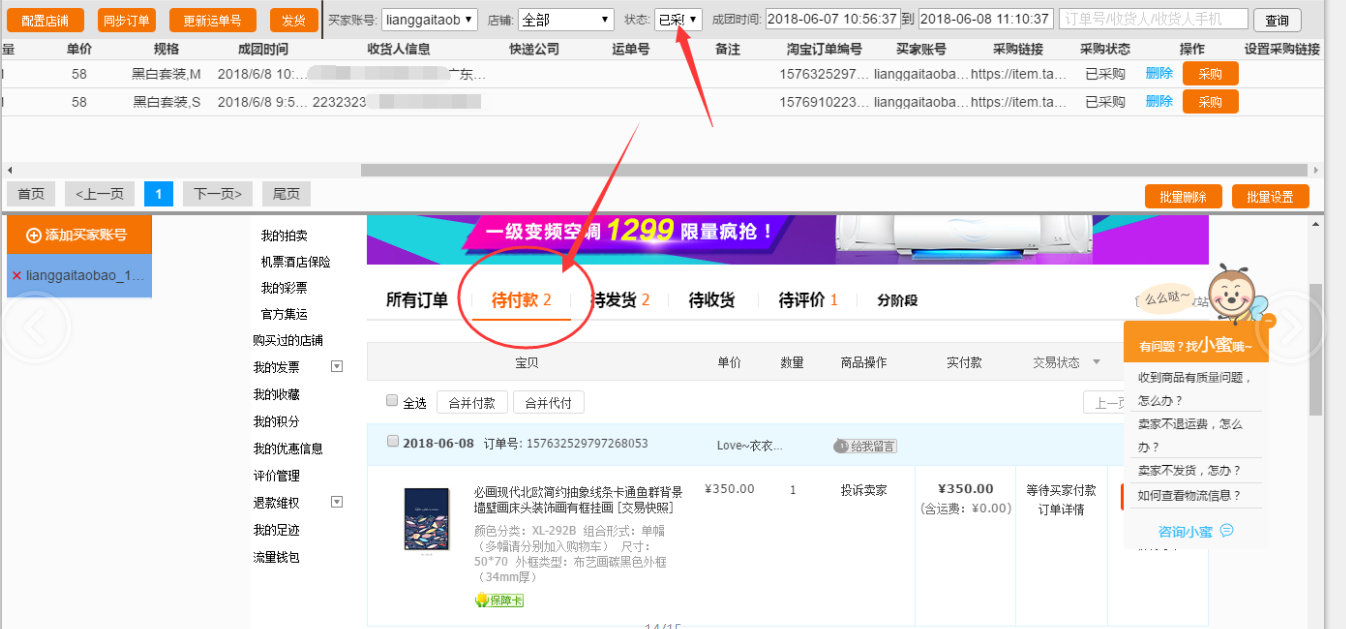Click the 合并代付 button
Viewport: 1346px width, 629px height.
[x=548, y=403]
